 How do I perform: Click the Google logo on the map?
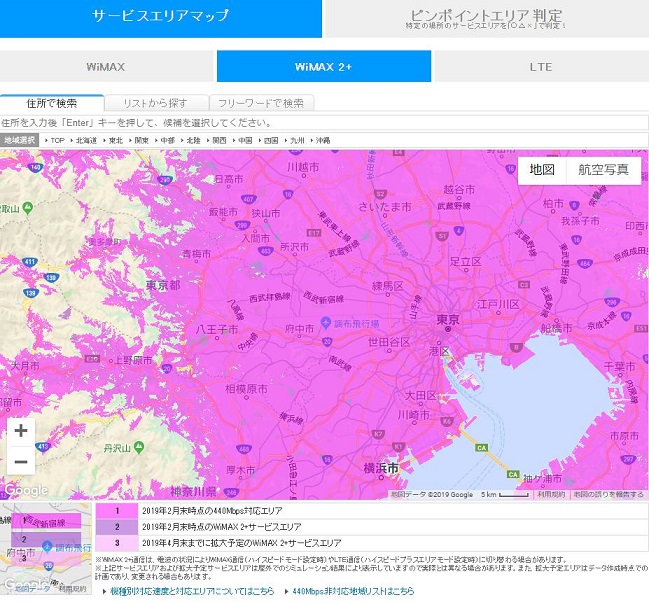coord(26,490)
